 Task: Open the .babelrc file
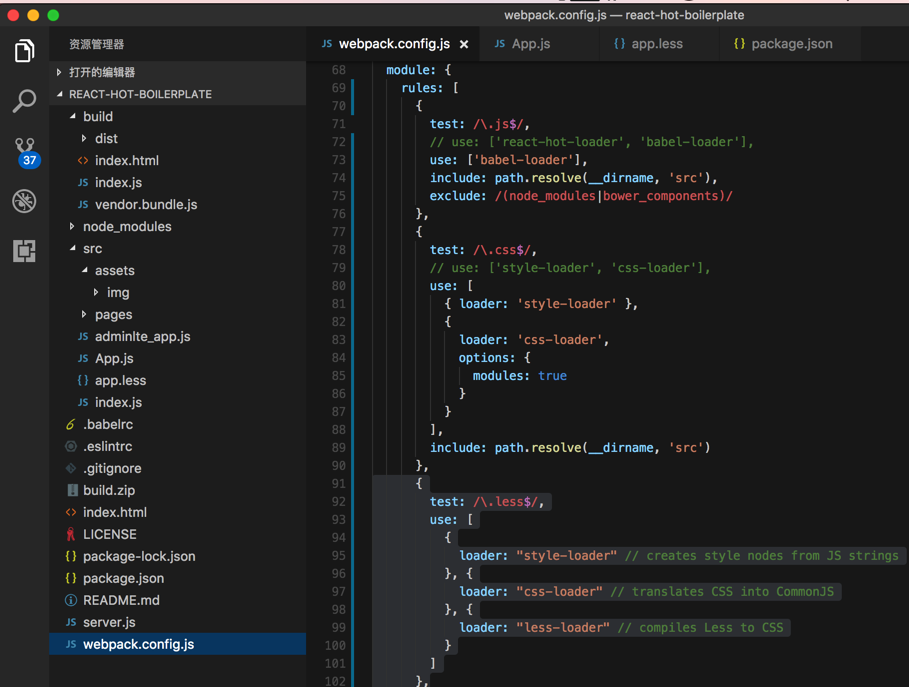[108, 425]
